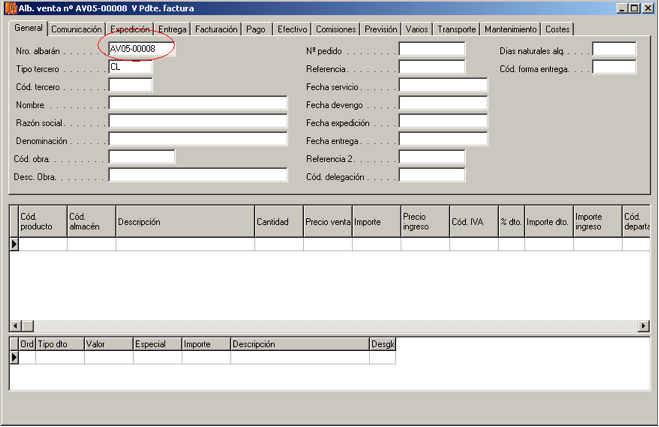Click the Días naturales alq. field
This screenshot has width=659, height=427.
click(614, 49)
